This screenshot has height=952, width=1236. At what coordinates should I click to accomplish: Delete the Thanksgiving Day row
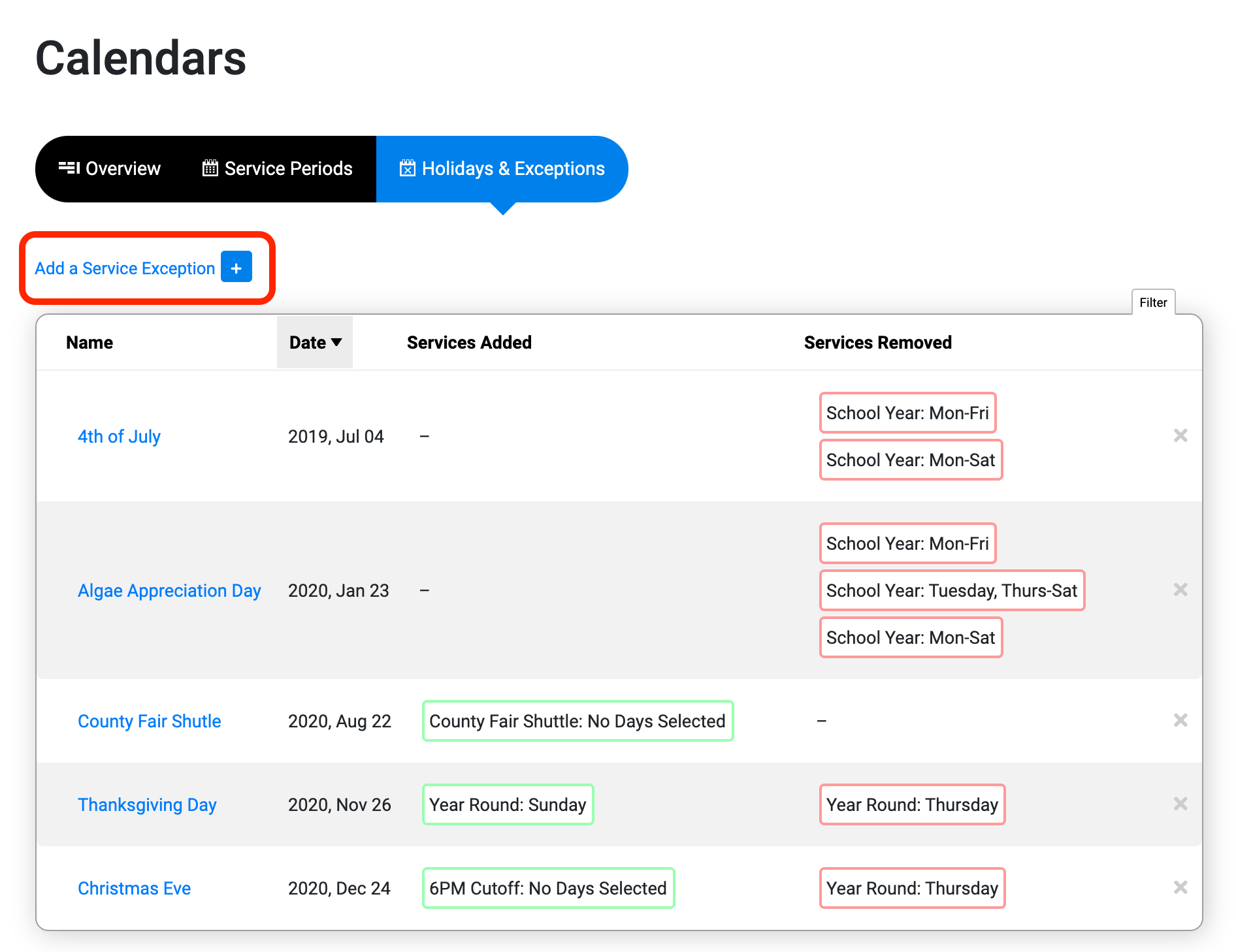(x=1180, y=804)
